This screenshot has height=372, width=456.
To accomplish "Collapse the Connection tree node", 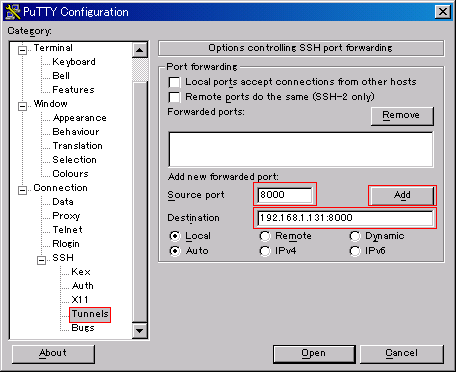I will (22, 190).
